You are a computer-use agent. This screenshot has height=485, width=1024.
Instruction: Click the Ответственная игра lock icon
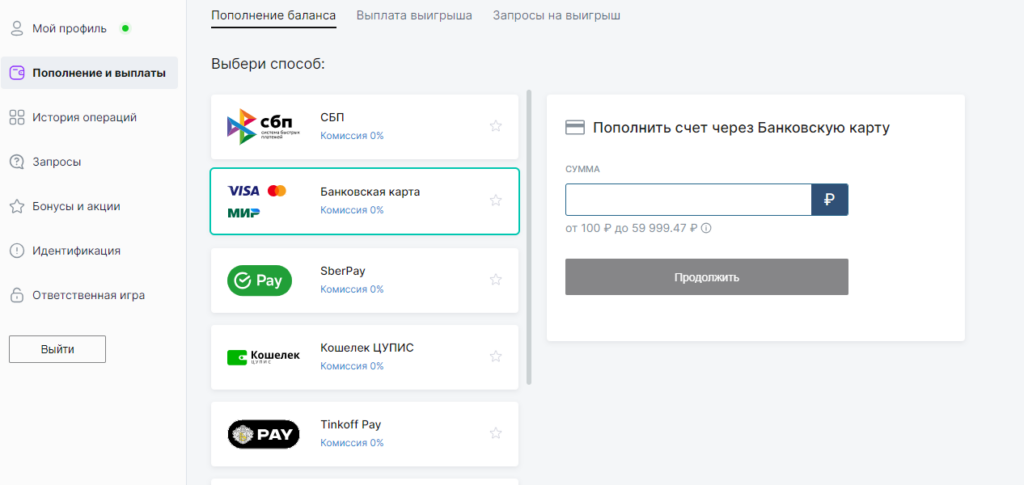17,295
